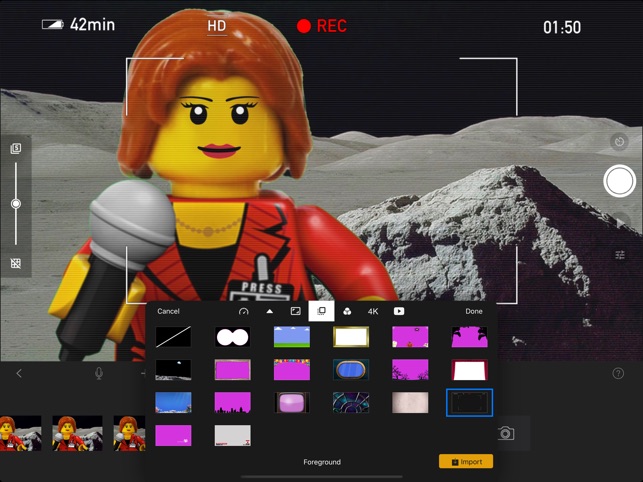Image resolution: width=643 pixels, height=482 pixels.
Task: Choose the magenta colorful bunting foreground
Action: coord(292,370)
